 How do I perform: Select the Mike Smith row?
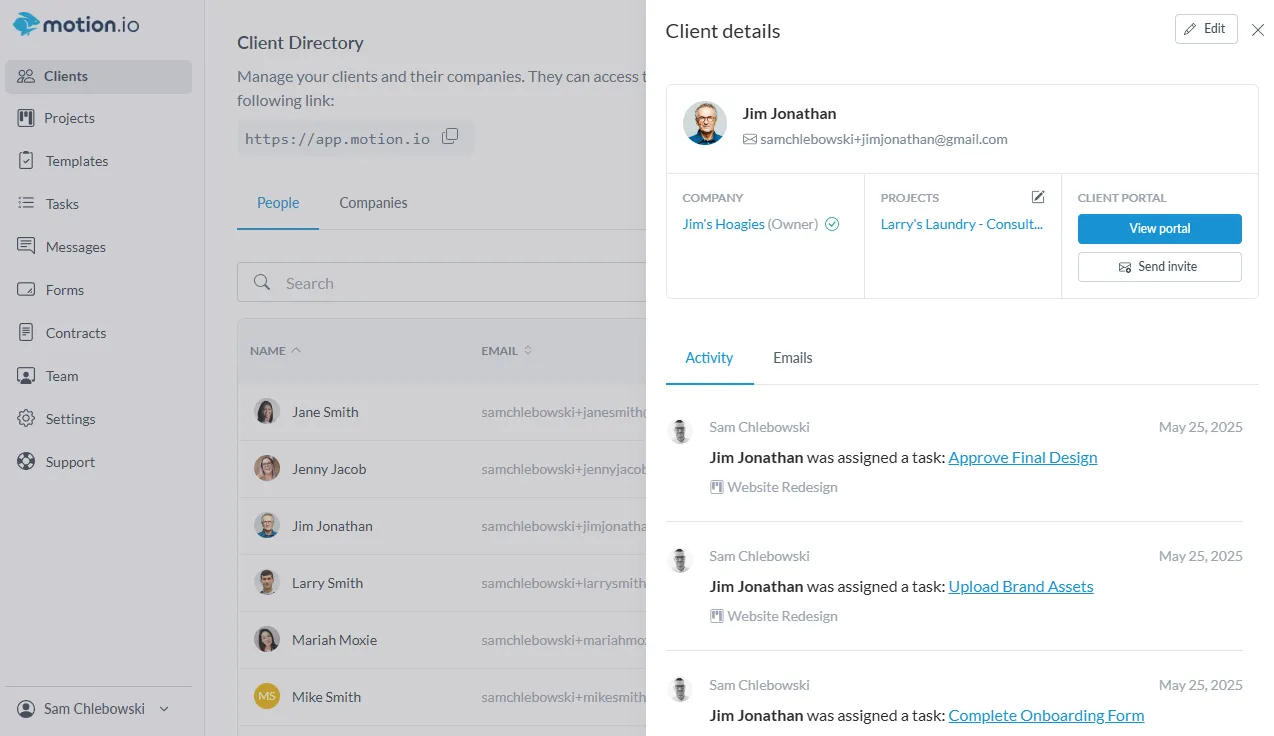tap(442, 697)
